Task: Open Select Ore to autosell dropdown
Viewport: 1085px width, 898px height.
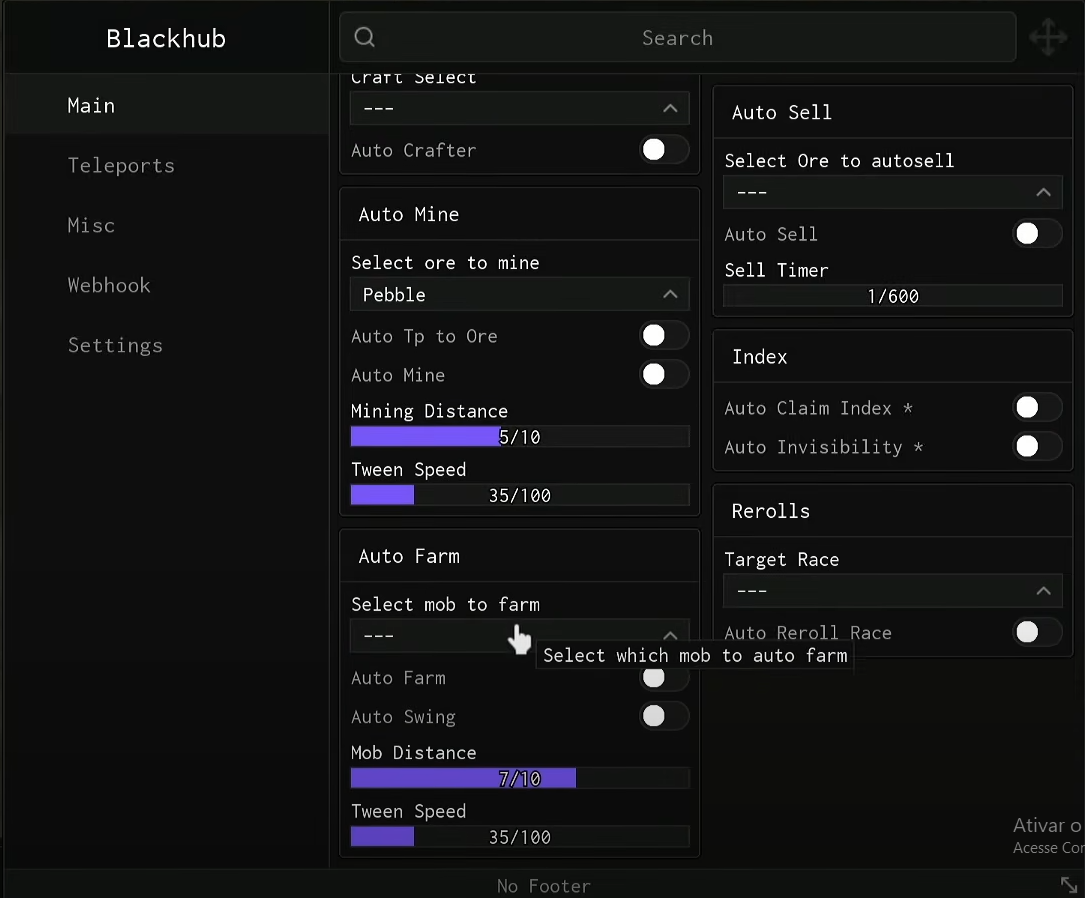Action: tap(892, 192)
